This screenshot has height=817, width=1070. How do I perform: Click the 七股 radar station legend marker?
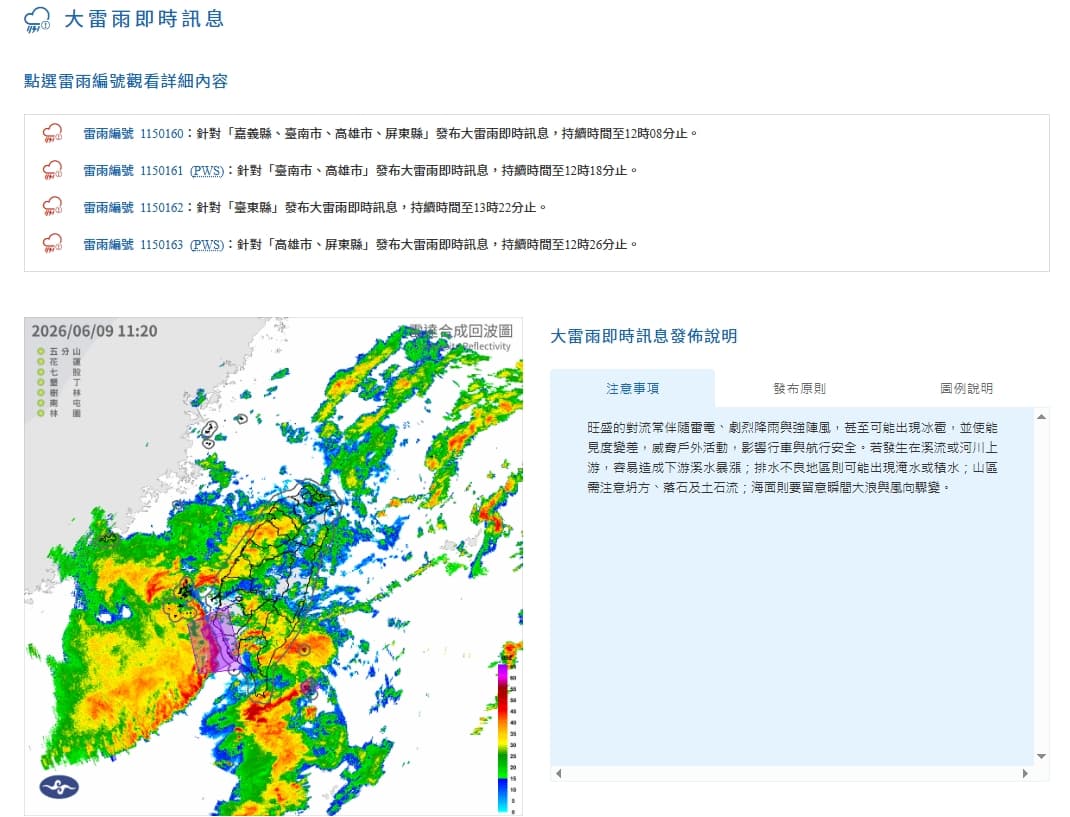click(41, 372)
